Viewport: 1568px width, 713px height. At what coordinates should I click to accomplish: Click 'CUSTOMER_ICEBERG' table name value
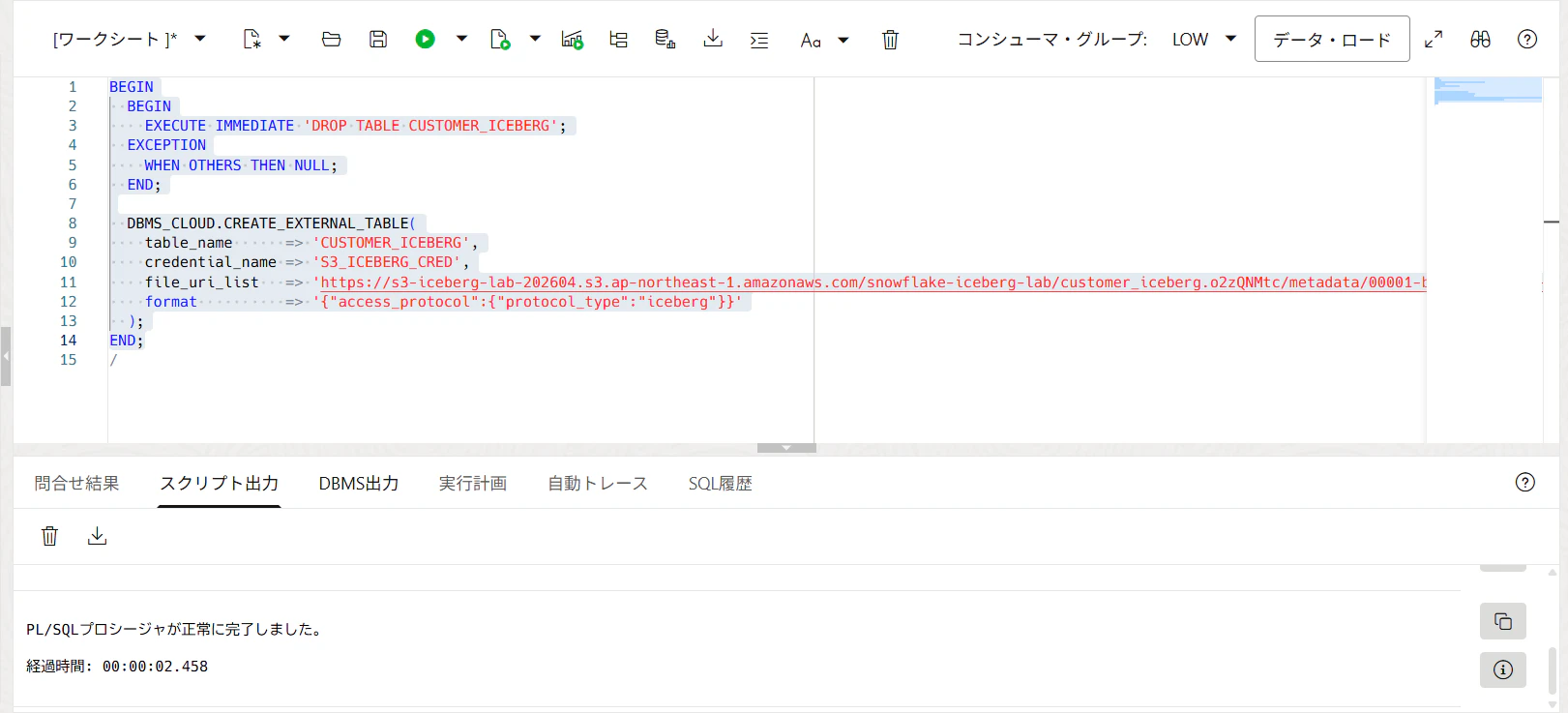[391, 243]
